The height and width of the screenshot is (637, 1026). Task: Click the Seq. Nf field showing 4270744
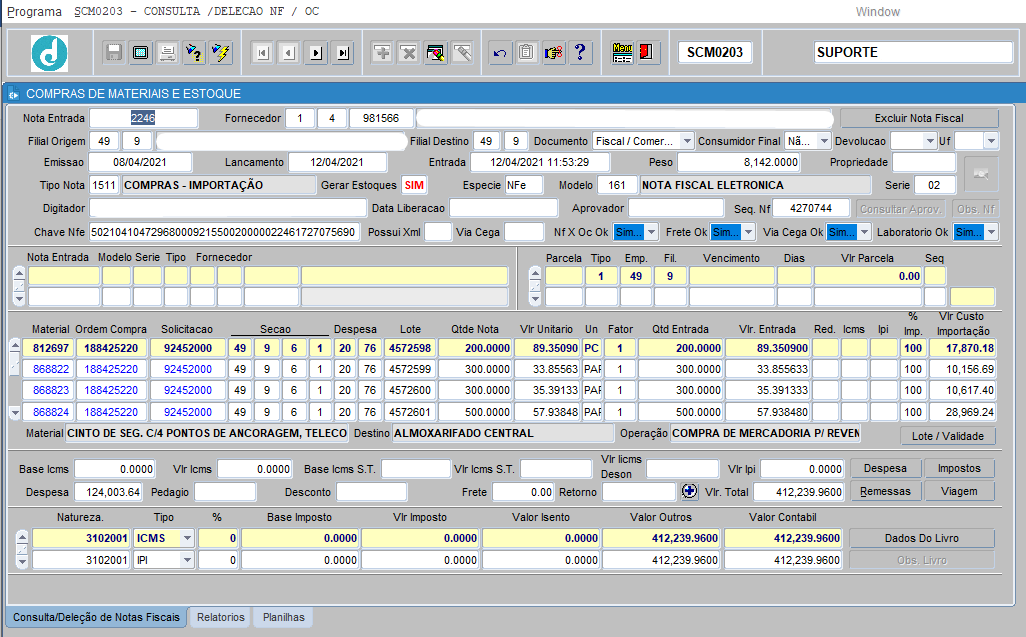(x=811, y=209)
